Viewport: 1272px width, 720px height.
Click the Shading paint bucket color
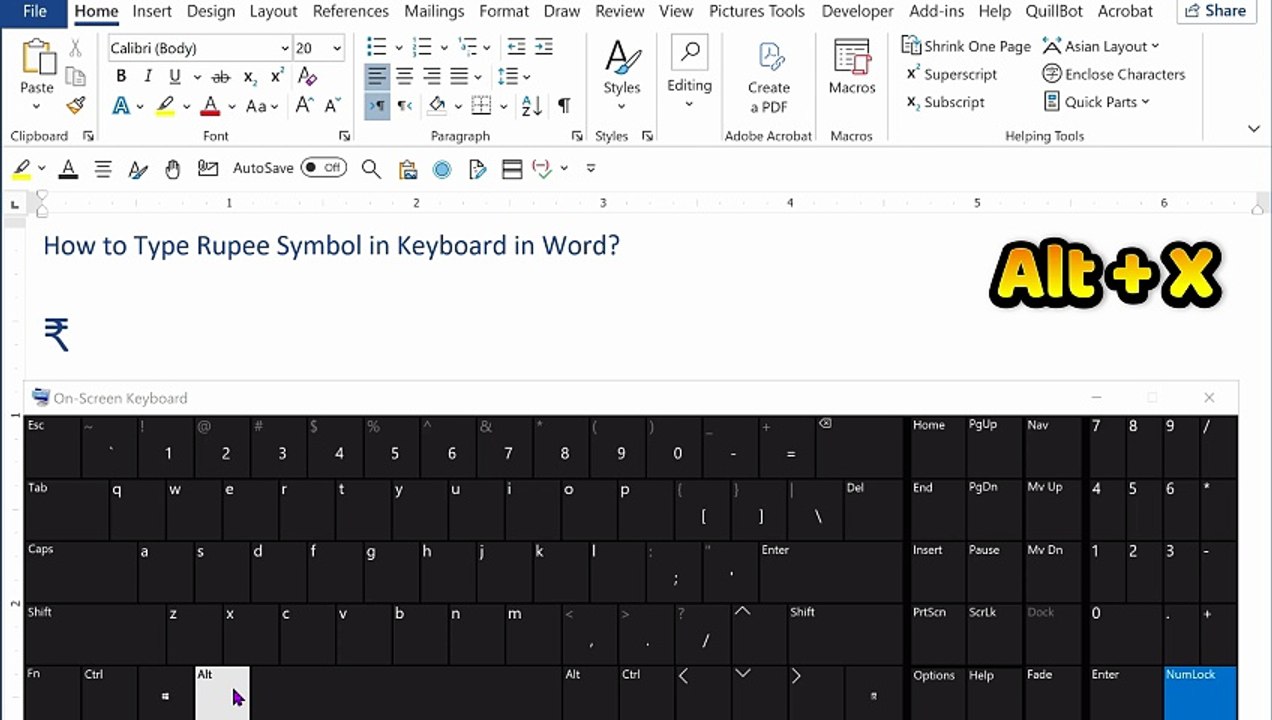point(437,105)
